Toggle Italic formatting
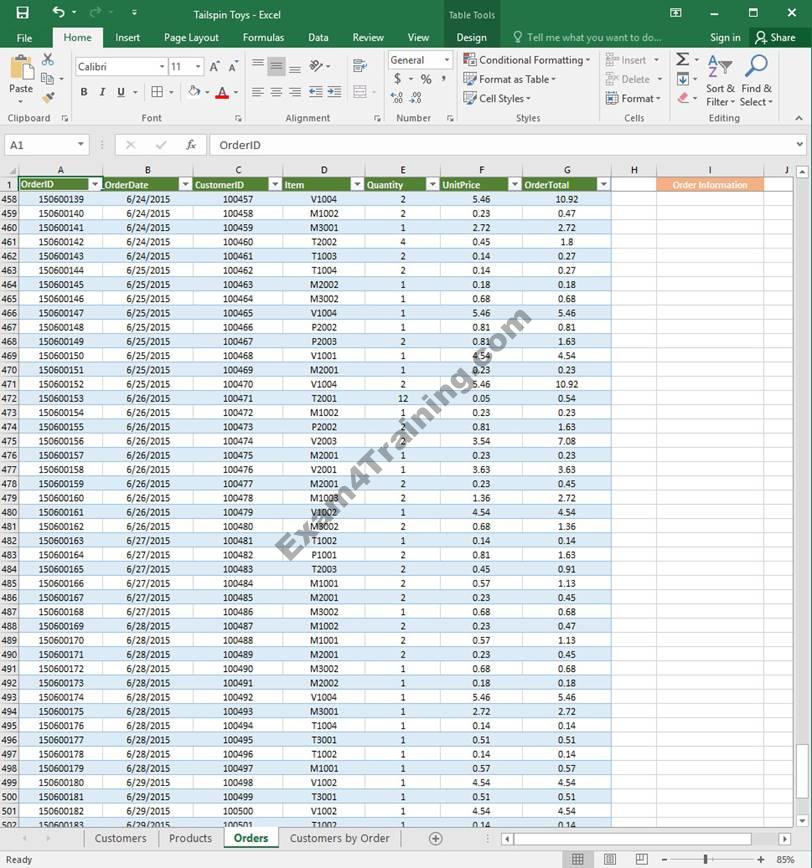Viewport: 812px width, 868px height. coord(102,92)
